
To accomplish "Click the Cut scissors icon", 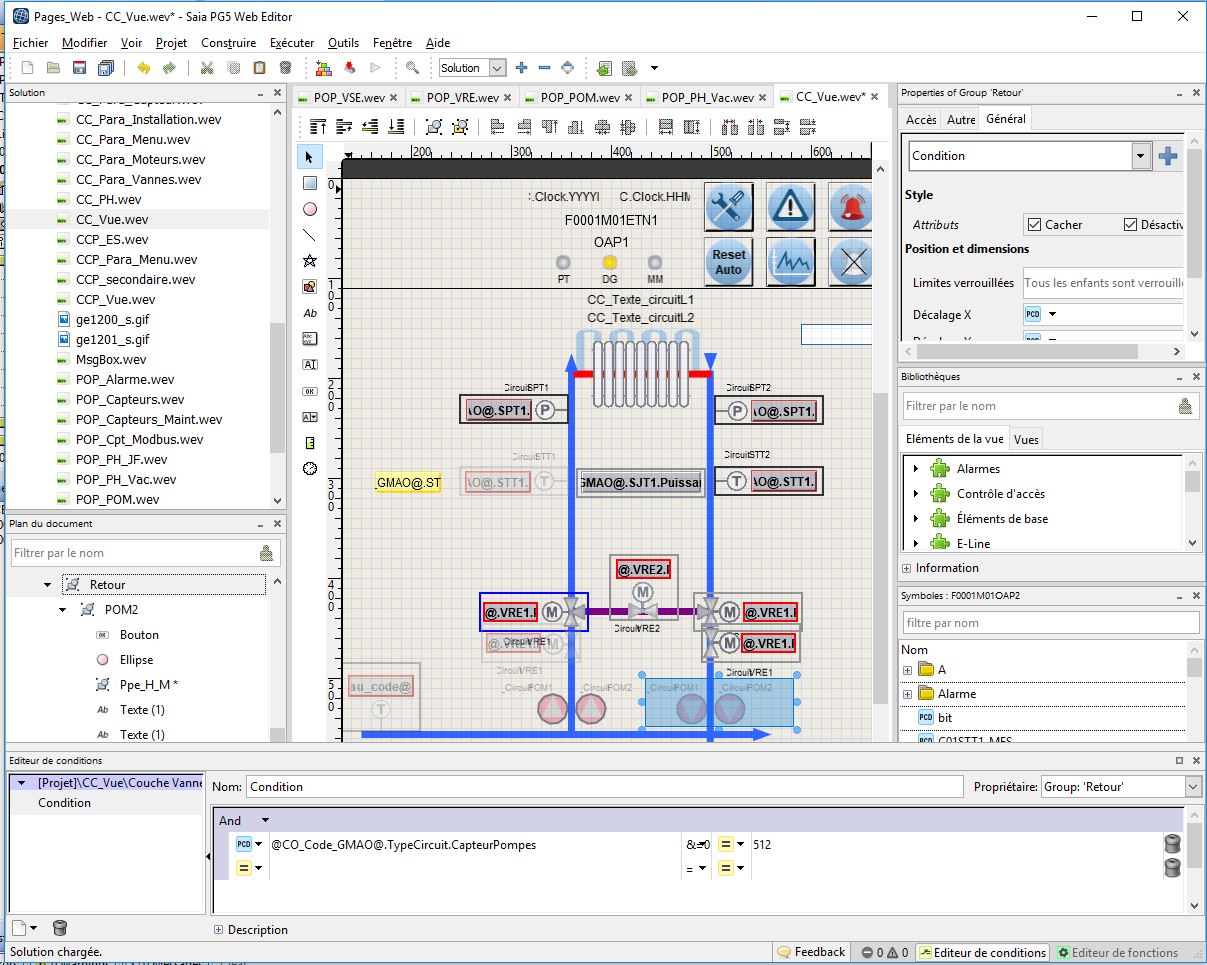I will (207, 68).
